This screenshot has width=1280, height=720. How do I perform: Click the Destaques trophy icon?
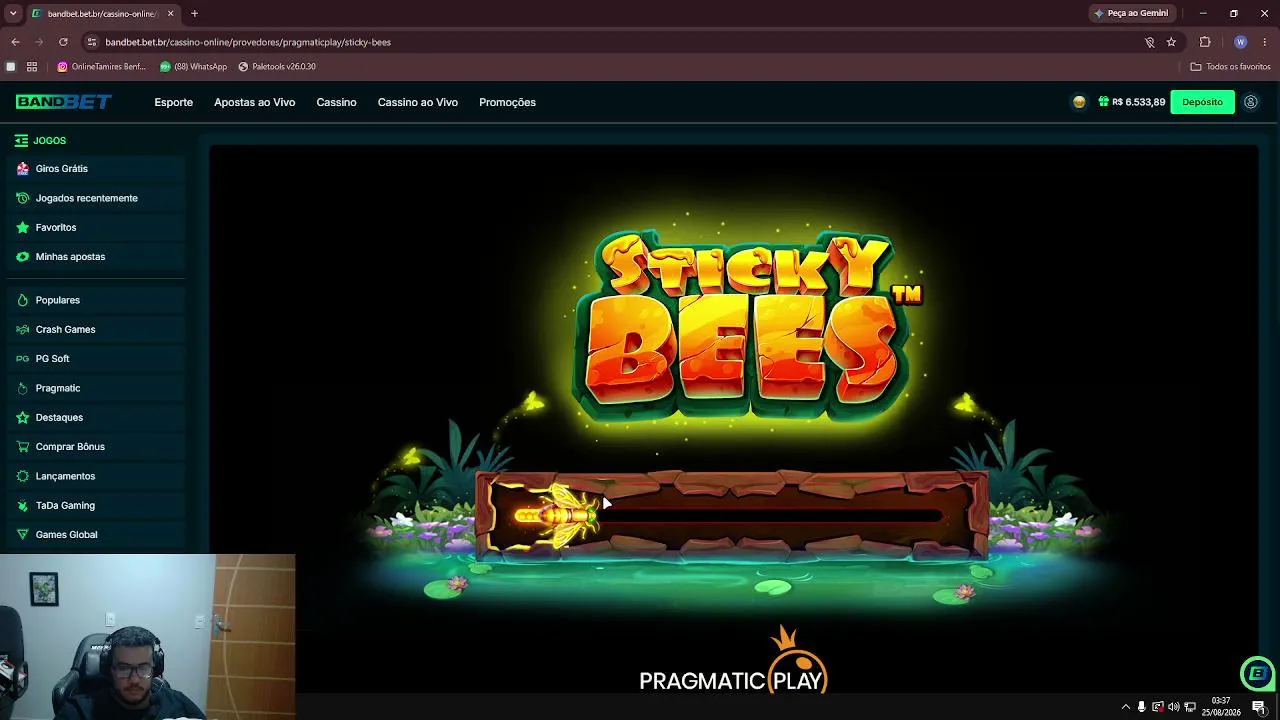(22, 418)
